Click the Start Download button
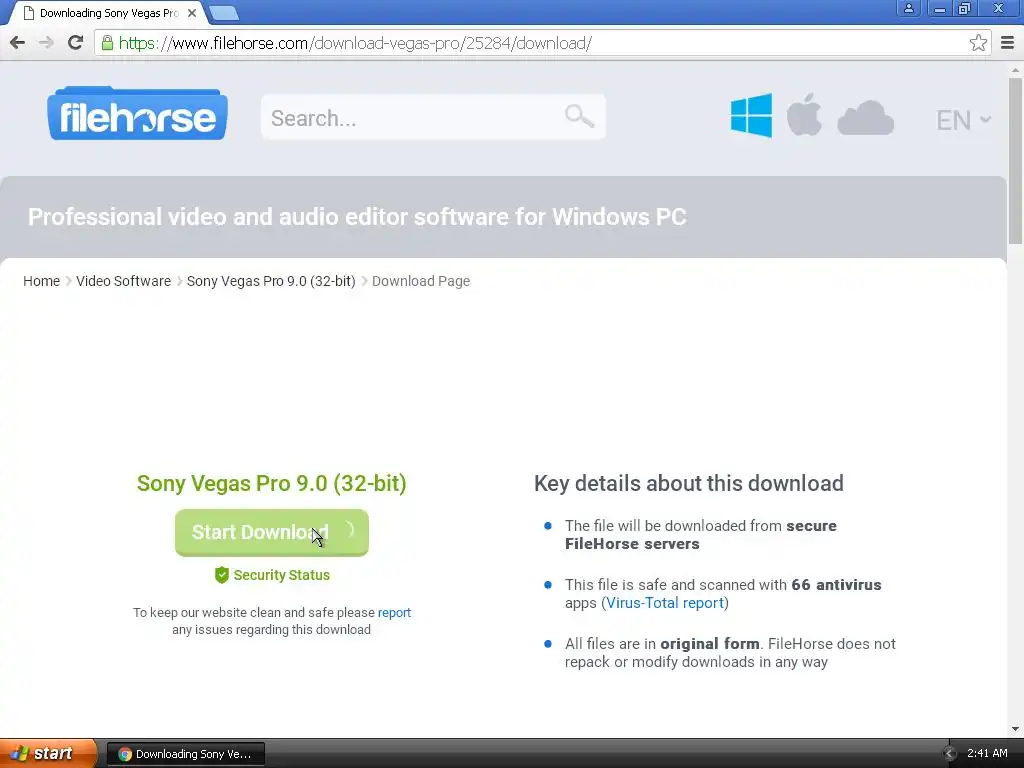This screenshot has height=768, width=1024. click(x=272, y=532)
